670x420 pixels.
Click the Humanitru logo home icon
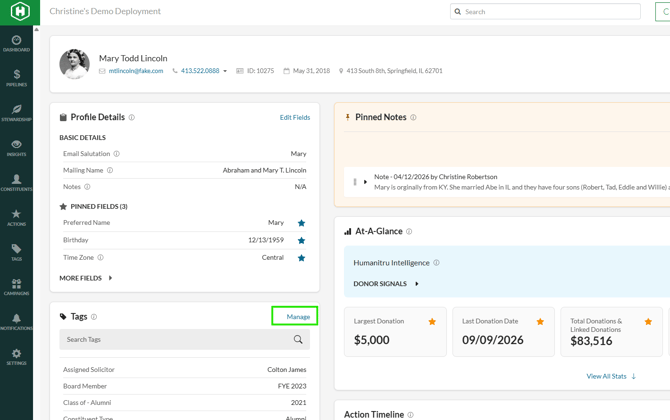pos(20,12)
